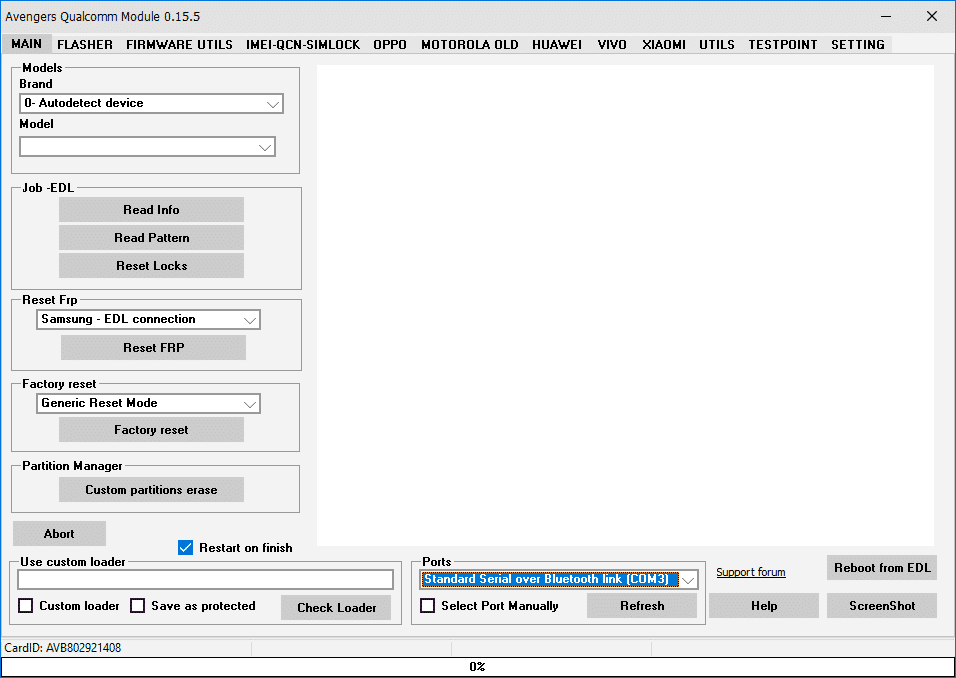This screenshot has height=678, width=956.
Task: Abort the current operation
Action: click(x=59, y=533)
